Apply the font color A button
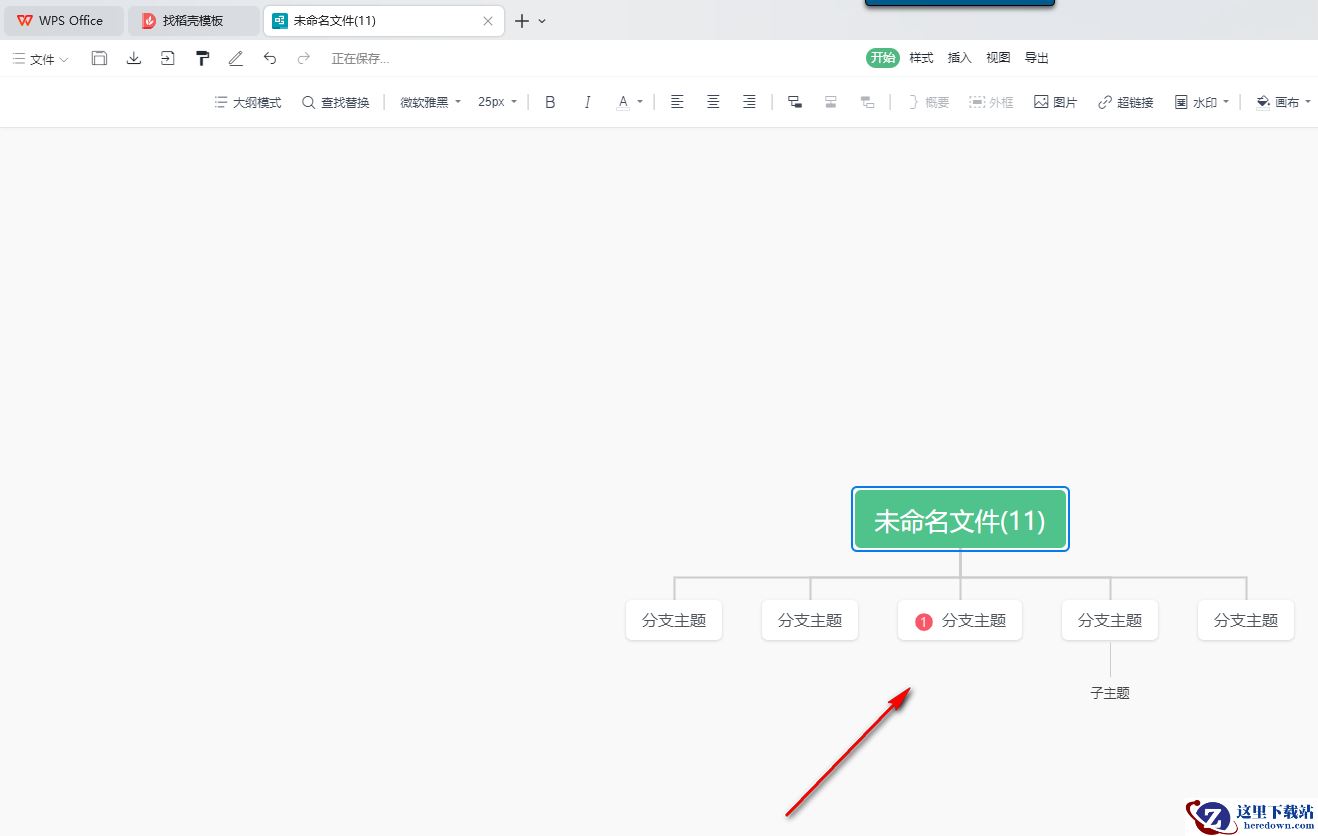1318x836 pixels. (623, 102)
